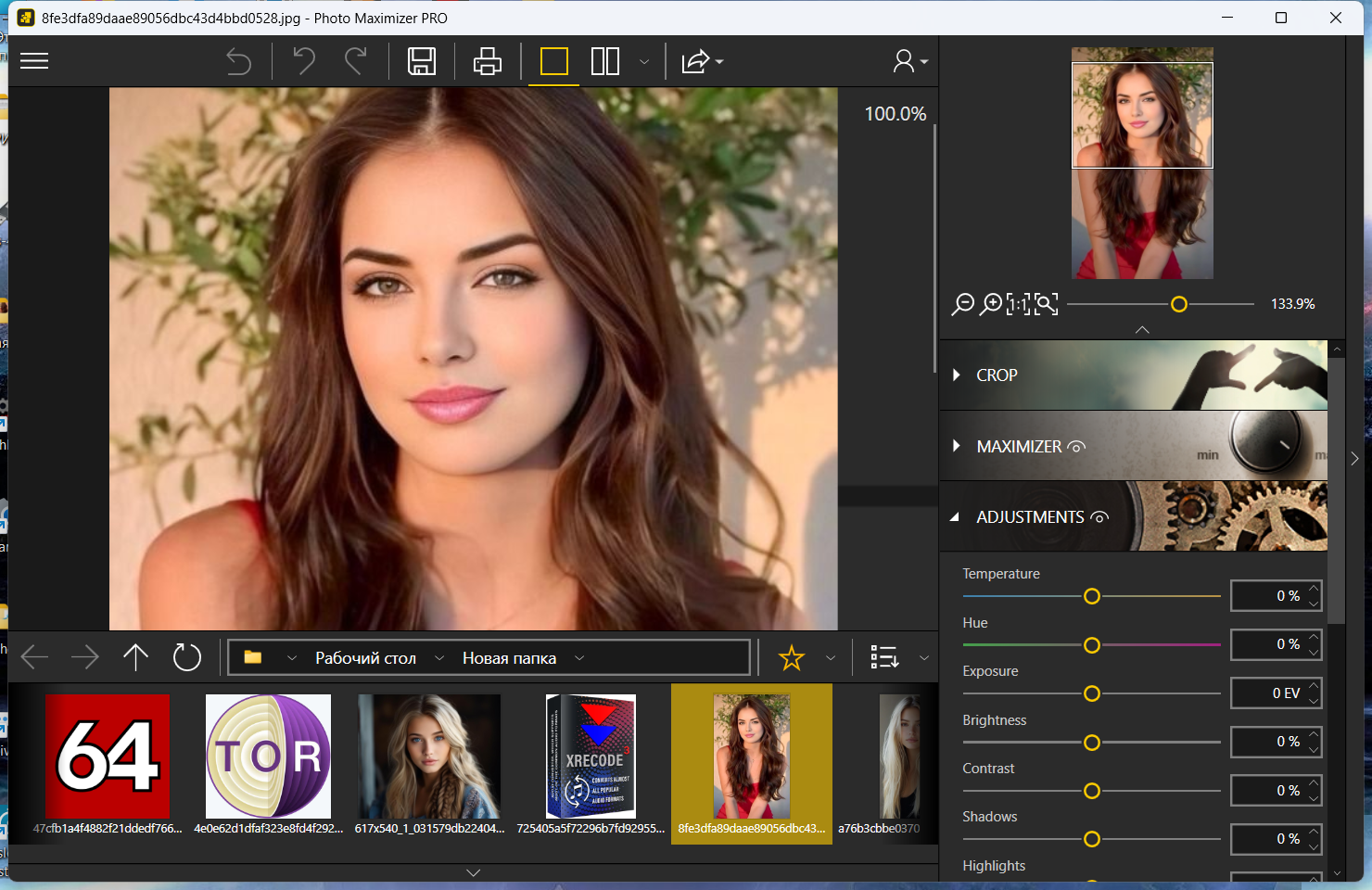Click the zoom in magnifier icon
Screen dimensions: 1372x890
[991, 304]
